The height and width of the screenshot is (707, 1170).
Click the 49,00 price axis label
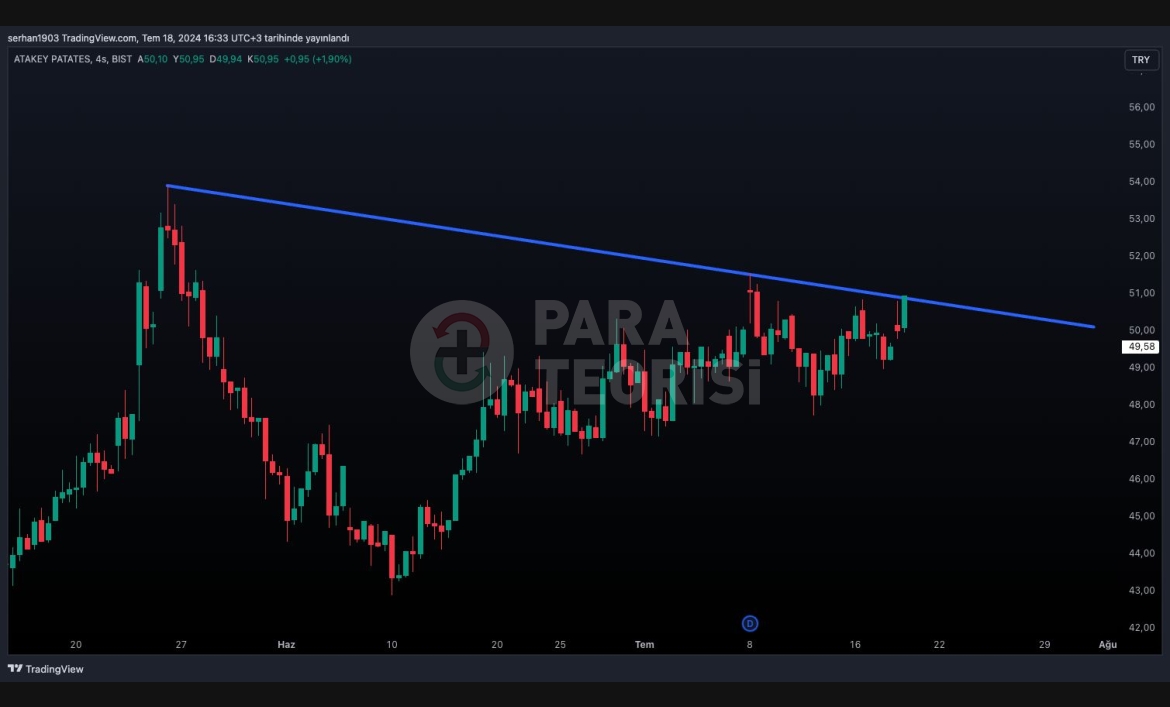click(1142, 367)
